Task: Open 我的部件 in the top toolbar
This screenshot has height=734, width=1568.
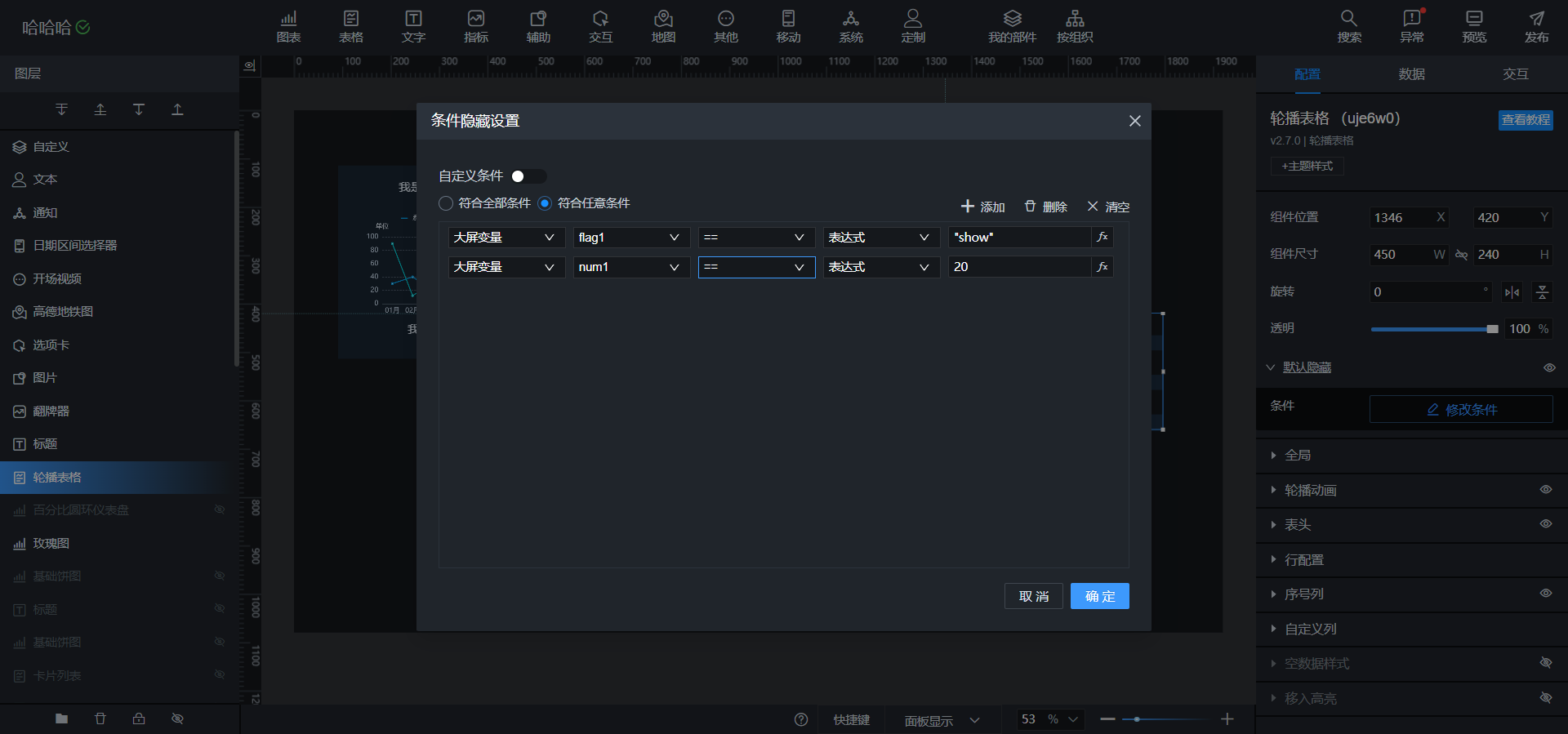Action: pos(1012,27)
